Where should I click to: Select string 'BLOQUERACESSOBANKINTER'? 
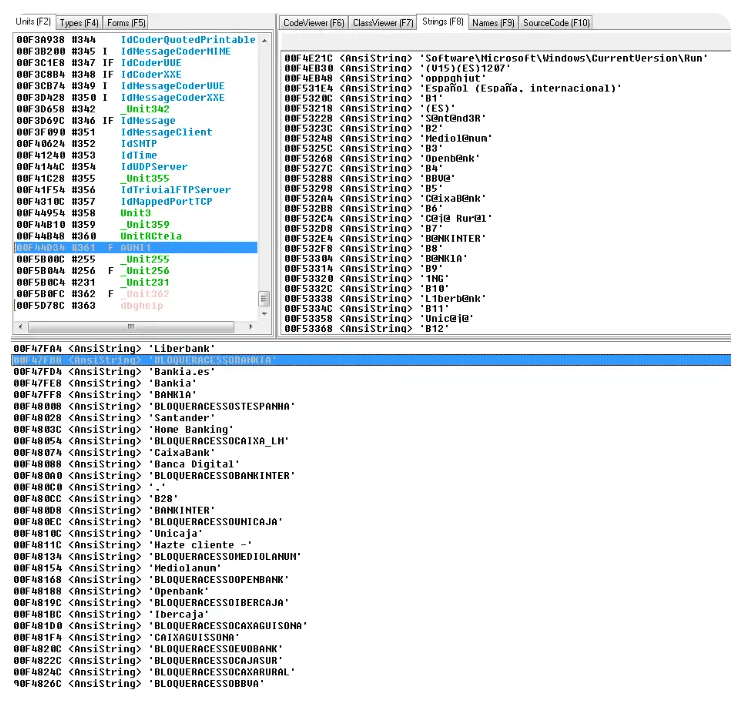pyautogui.click(x=222, y=476)
